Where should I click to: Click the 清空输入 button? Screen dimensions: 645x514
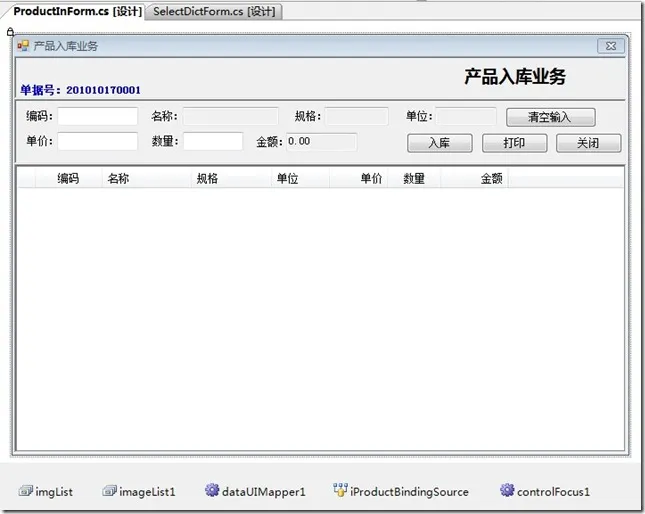click(550, 117)
